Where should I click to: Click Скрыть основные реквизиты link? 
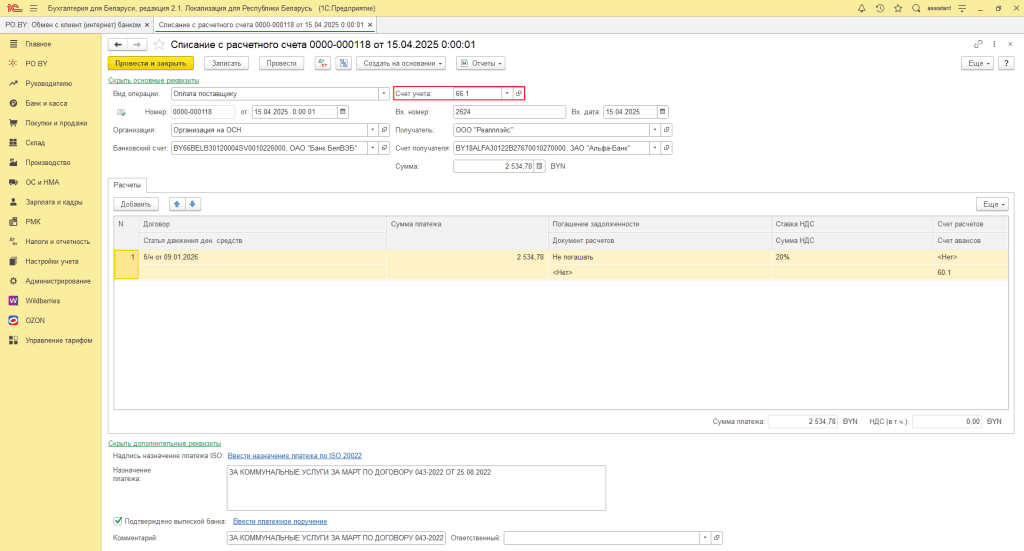point(153,80)
